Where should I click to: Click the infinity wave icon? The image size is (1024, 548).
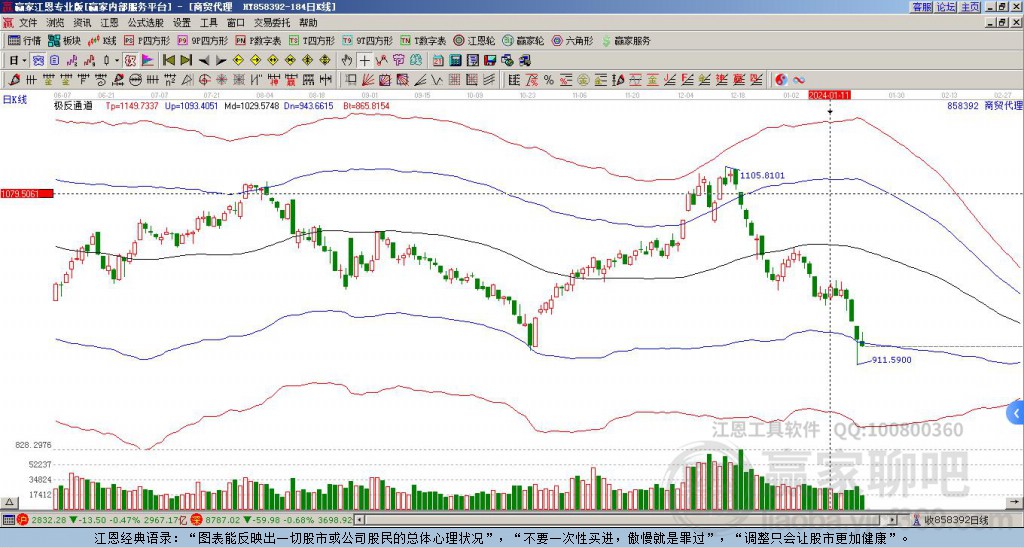799,80
